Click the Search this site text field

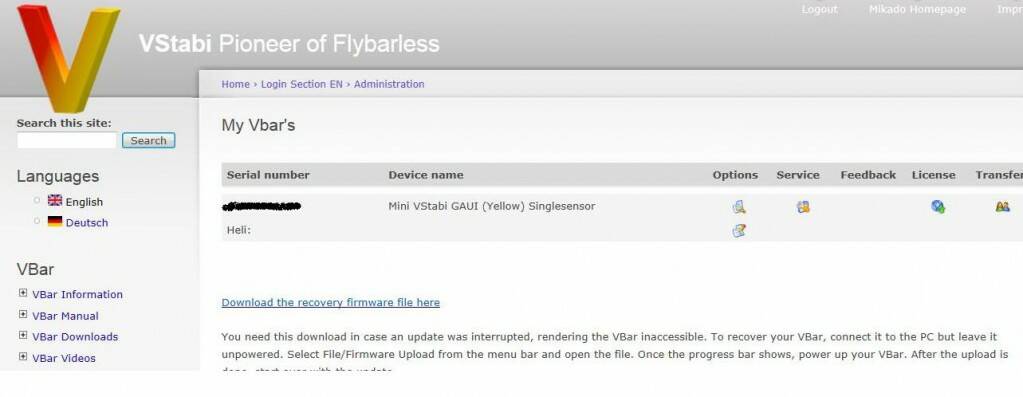pos(67,140)
